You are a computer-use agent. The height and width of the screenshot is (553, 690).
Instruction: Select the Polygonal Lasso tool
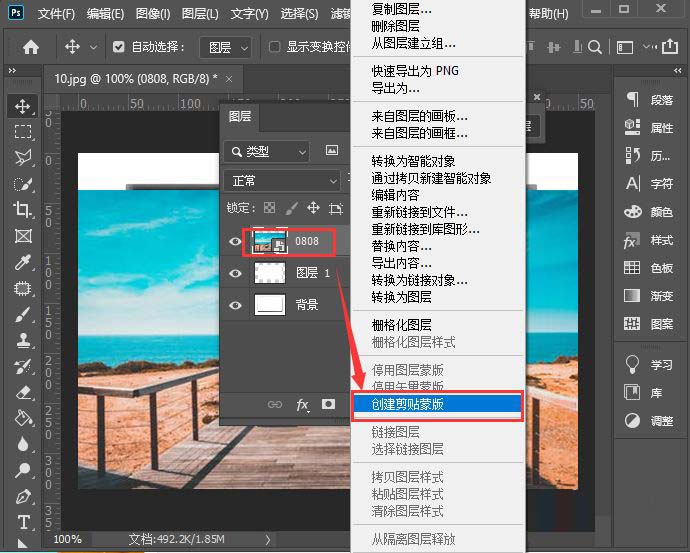pos(22,157)
